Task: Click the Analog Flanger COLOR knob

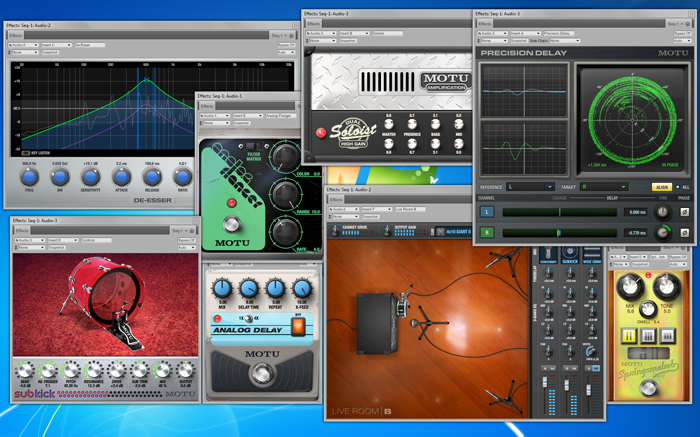Action: pos(285,157)
